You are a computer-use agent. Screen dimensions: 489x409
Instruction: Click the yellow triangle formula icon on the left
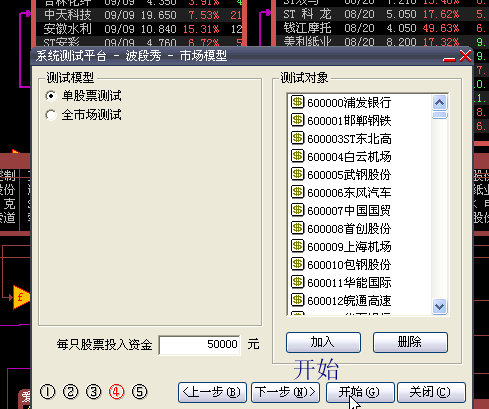point(21,297)
